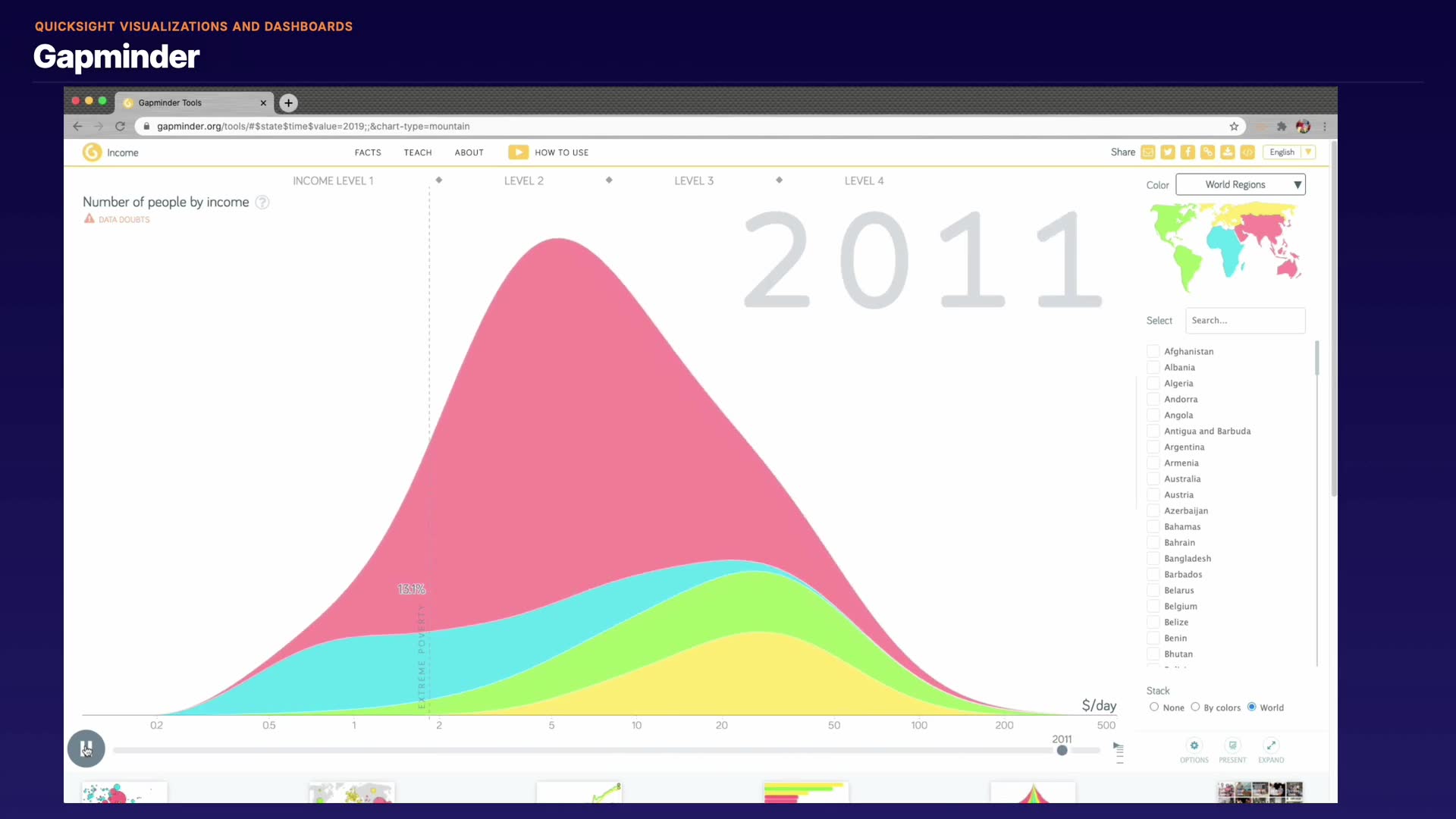
Task: Share on Twitter icon
Action: [1168, 152]
